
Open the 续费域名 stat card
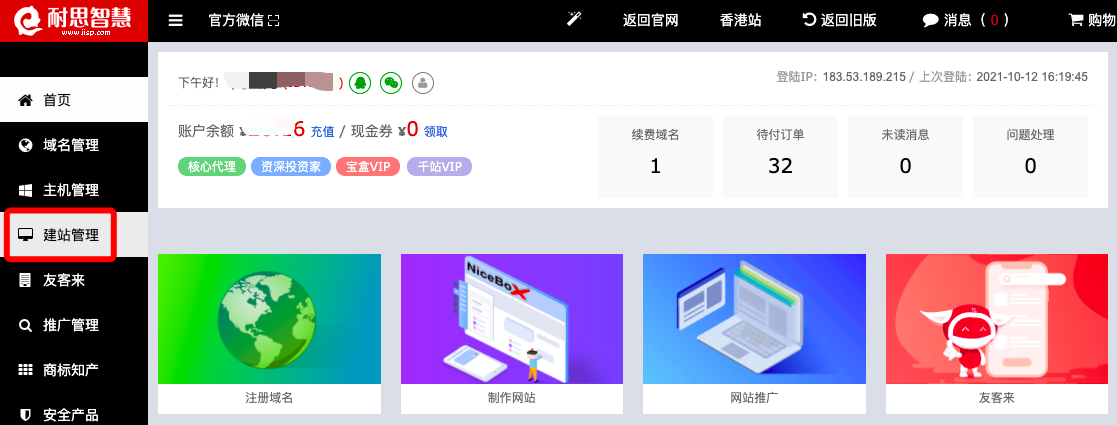tap(655, 157)
